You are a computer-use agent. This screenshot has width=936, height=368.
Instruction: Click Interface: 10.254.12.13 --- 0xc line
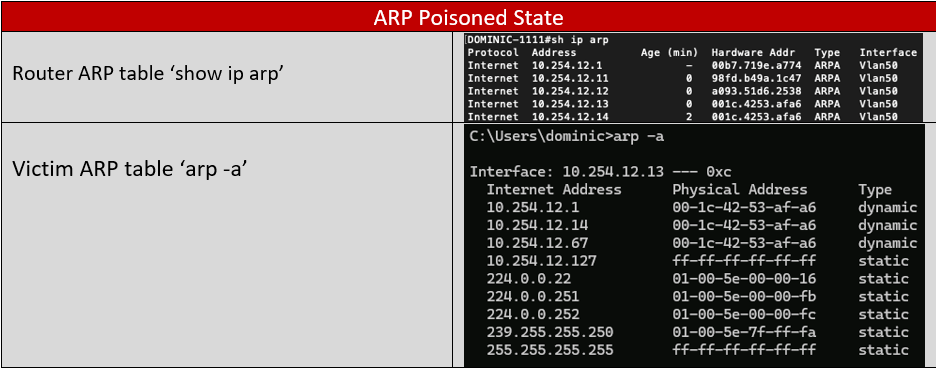pos(601,172)
